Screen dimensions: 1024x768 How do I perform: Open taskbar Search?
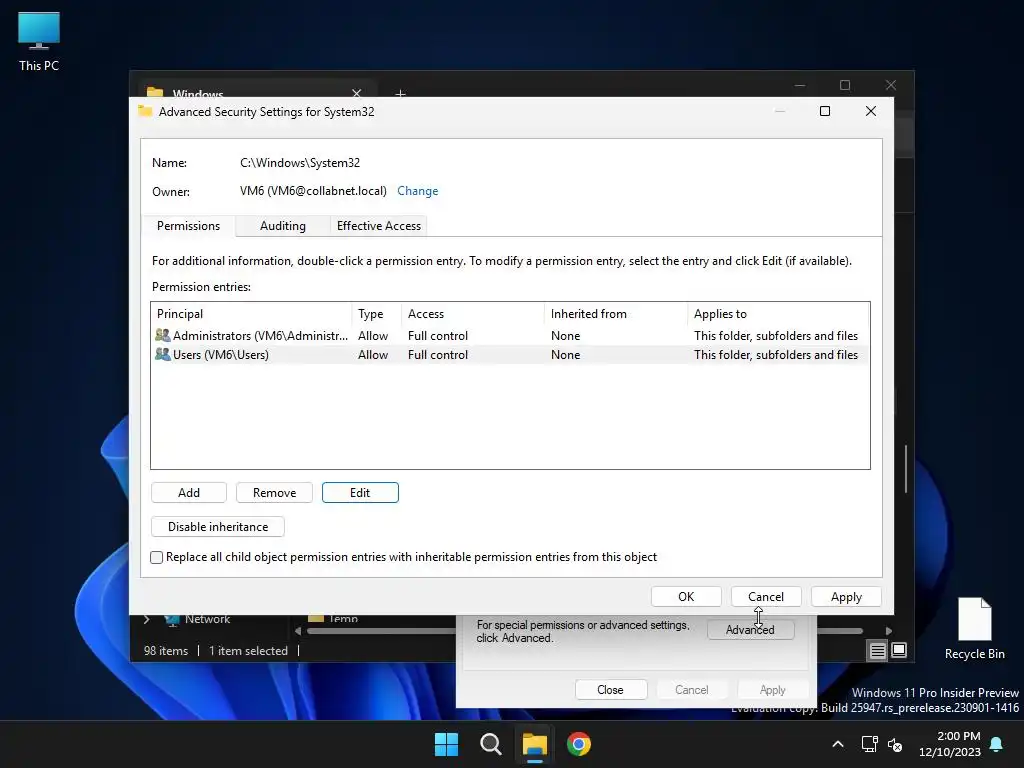pos(490,744)
